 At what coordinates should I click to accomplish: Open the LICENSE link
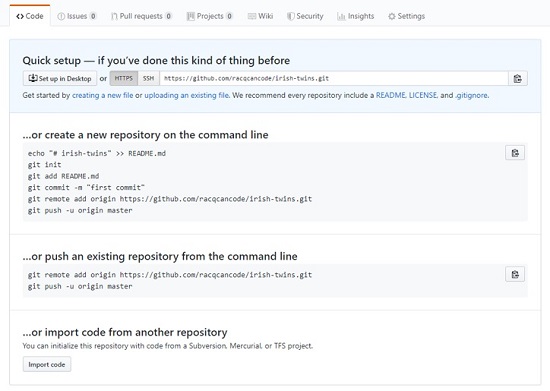pos(423,95)
